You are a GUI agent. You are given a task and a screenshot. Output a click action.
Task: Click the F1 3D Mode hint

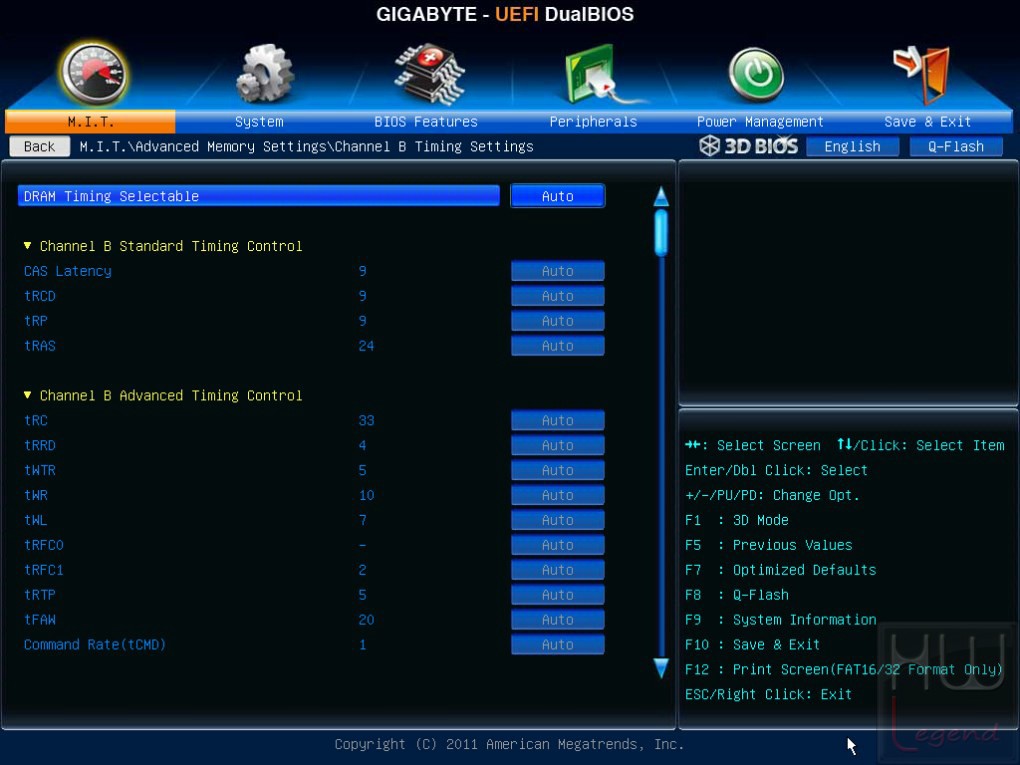736,520
